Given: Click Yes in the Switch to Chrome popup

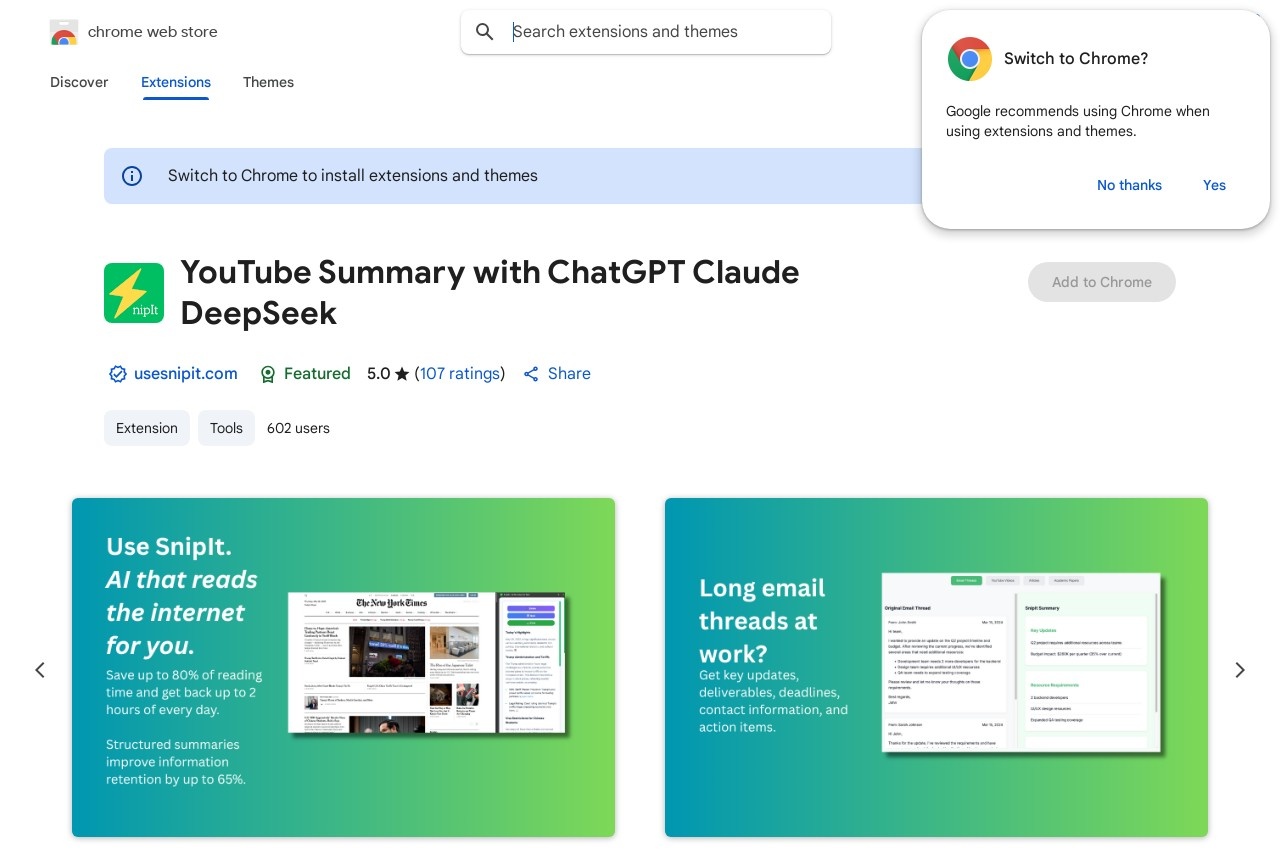Looking at the screenshot, I should 1214,185.
